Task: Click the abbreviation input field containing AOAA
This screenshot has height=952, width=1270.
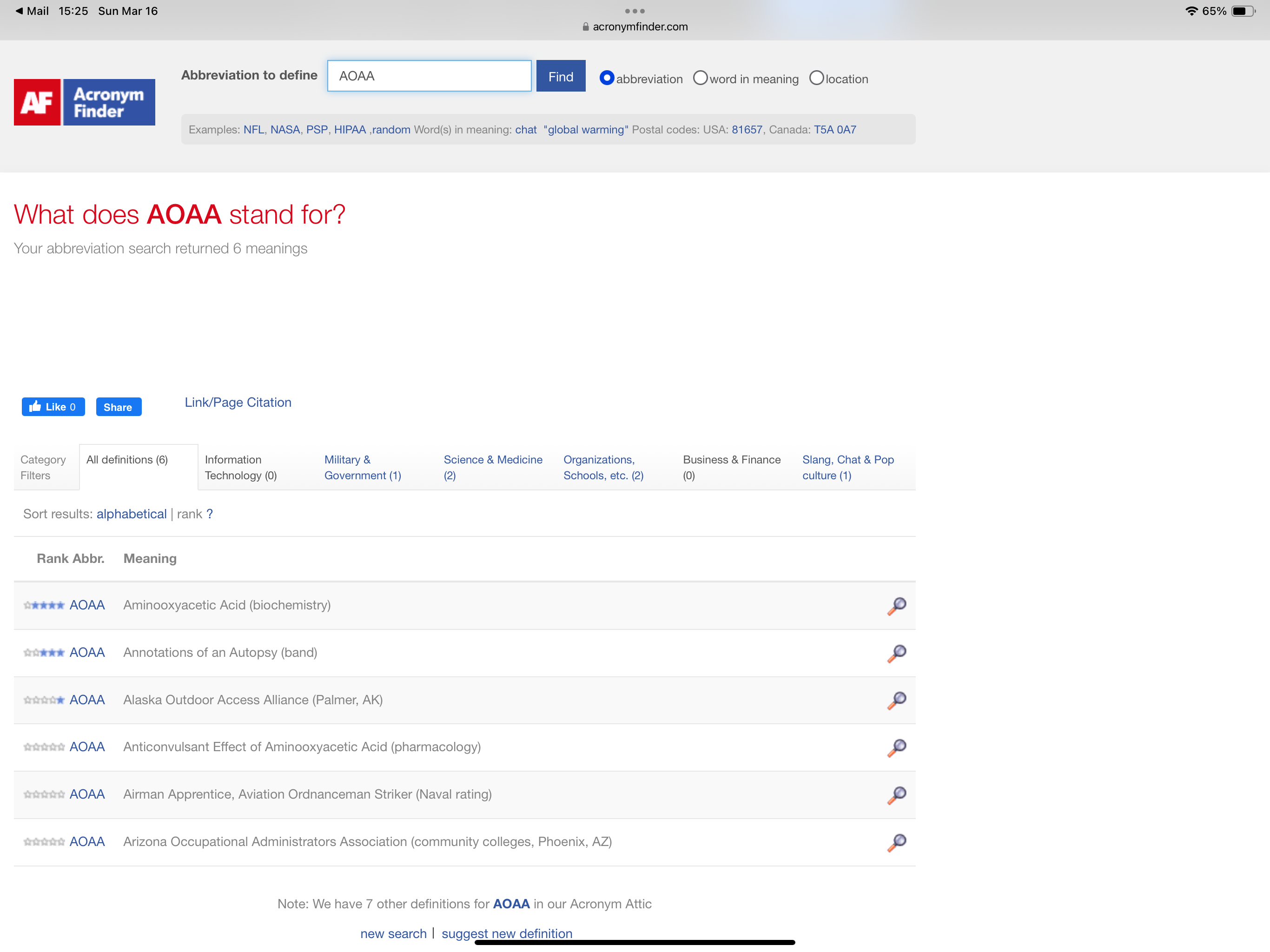Action: [429, 76]
